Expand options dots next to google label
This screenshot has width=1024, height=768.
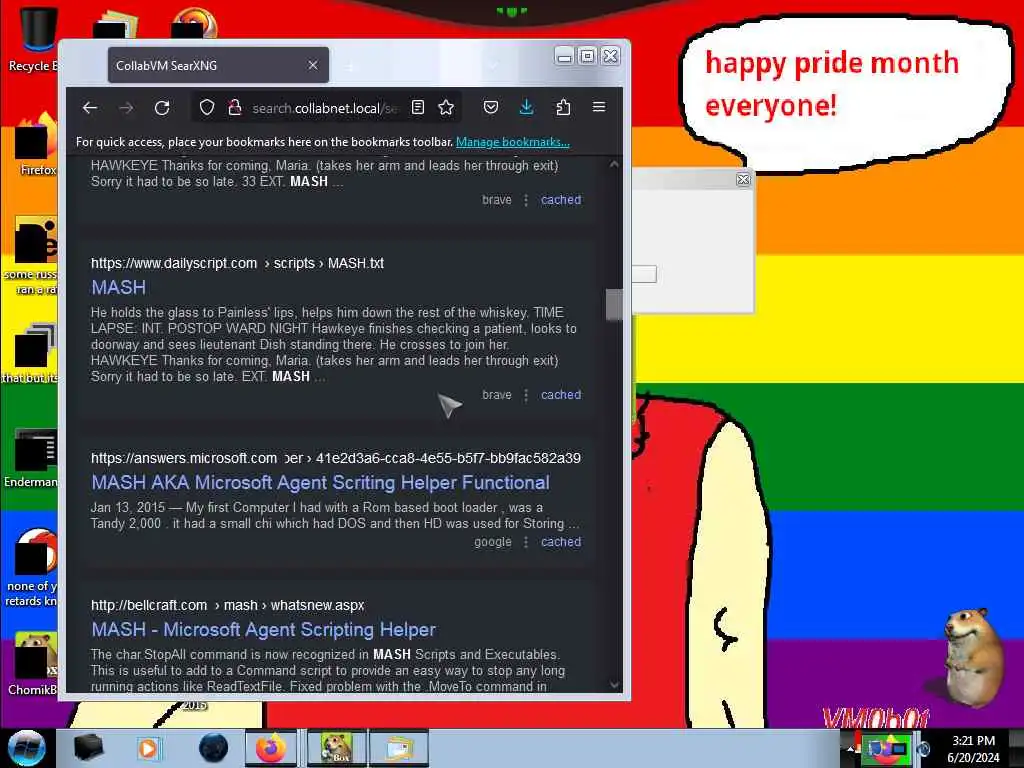click(x=526, y=542)
